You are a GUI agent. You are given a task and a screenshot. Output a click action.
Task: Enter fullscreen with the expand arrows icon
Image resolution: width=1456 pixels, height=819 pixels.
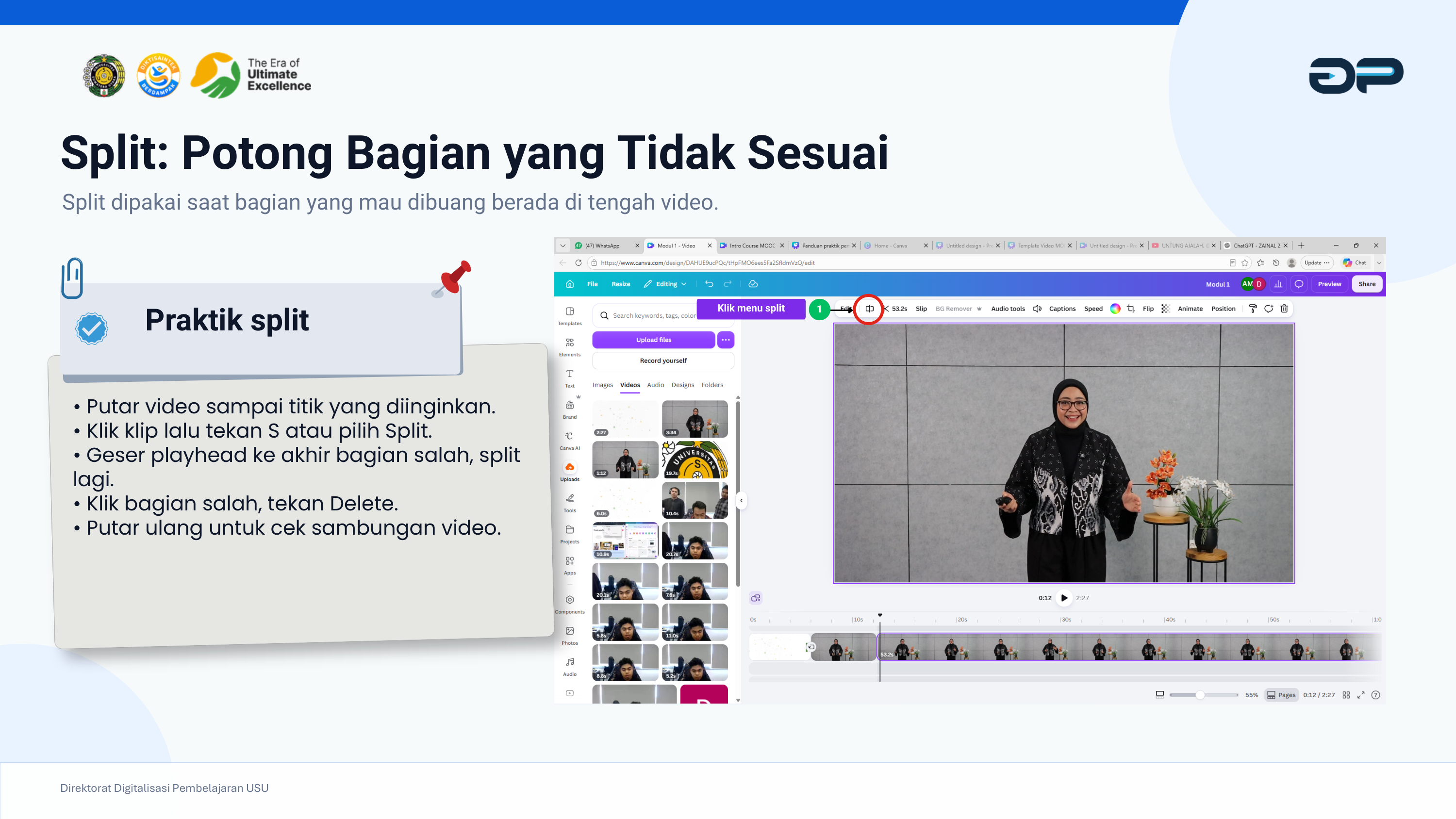pyautogui.click(x=1361, y=695)
